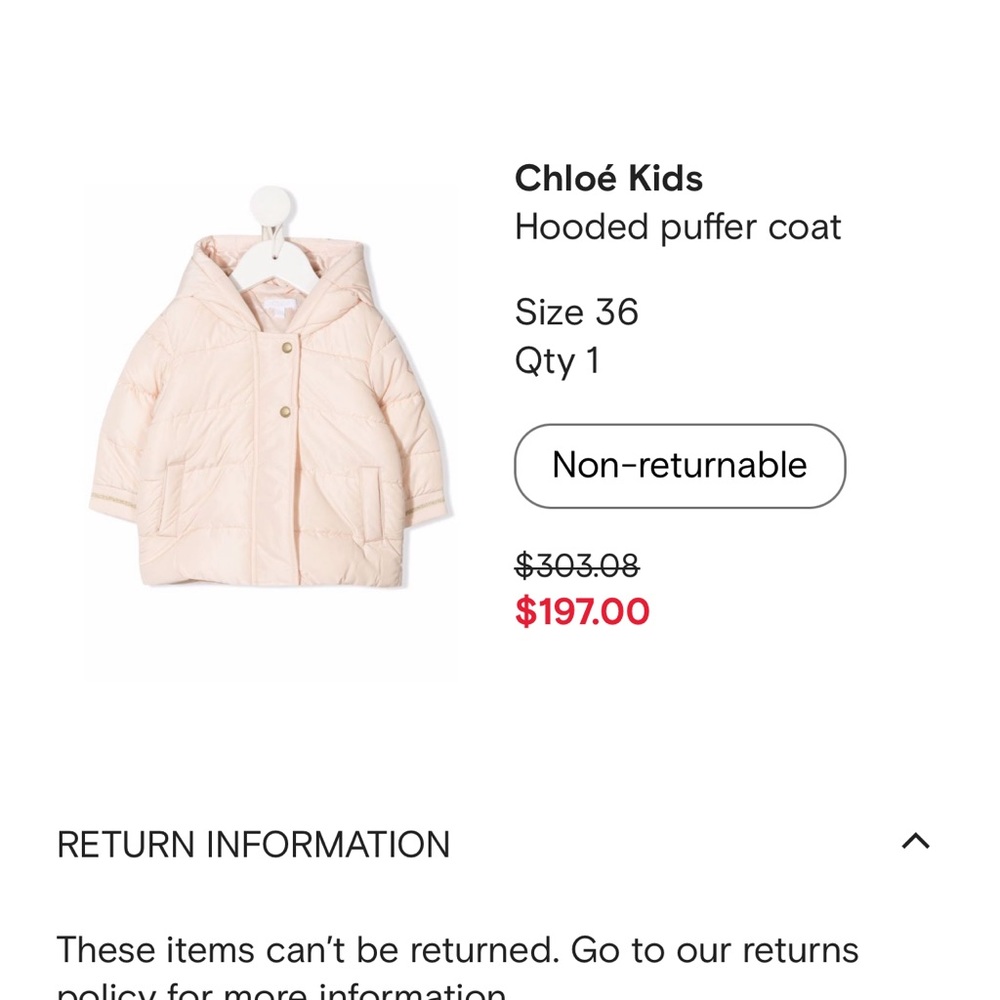
Task: Select the Size 36 label
Action: [576, 312]
